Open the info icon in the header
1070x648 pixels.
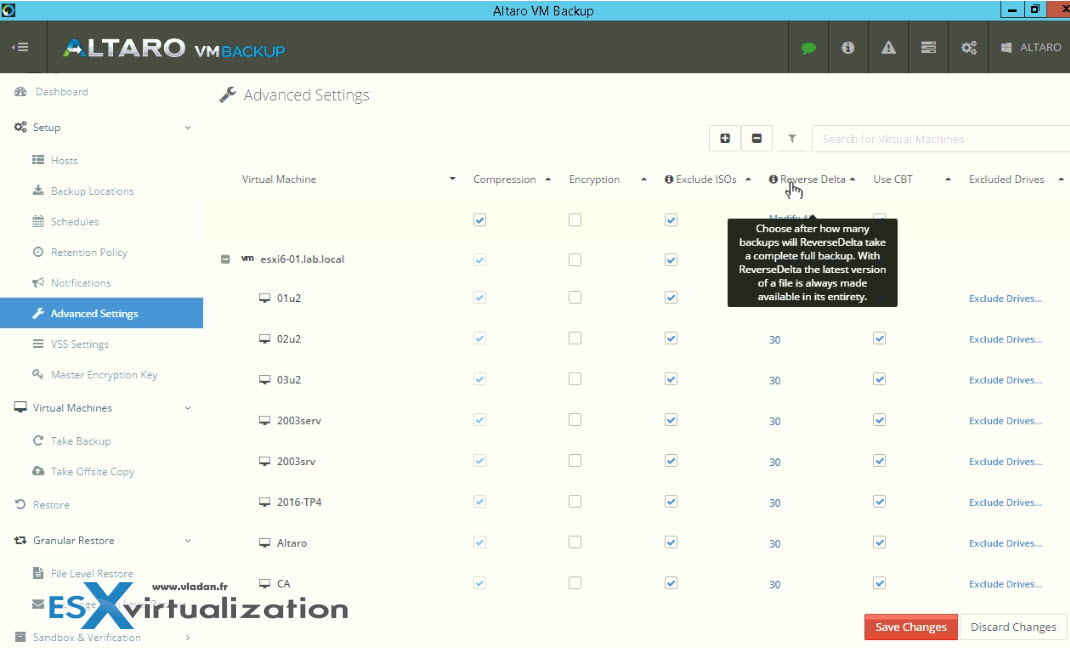point(848,48)
